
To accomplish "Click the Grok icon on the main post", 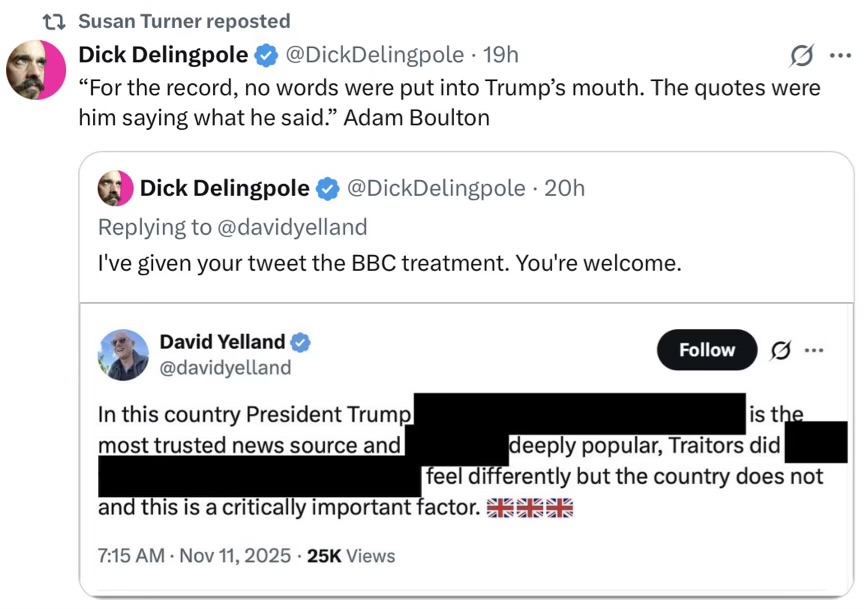I will pyautogui.click(x=801, y=55).
